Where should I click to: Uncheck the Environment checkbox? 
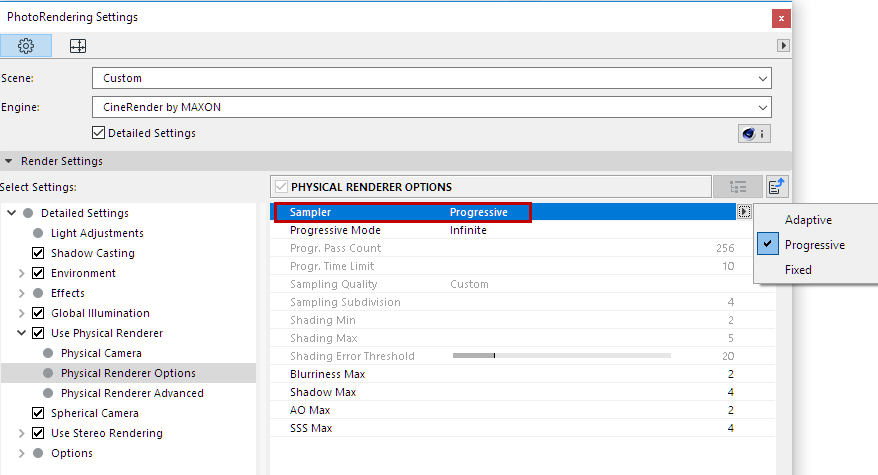coord(38,273)
